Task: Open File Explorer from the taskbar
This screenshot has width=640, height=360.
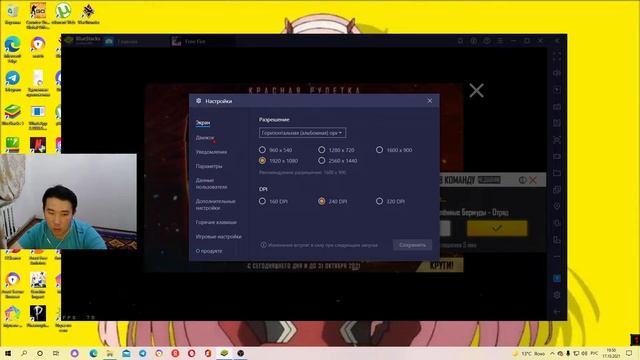Action: (110, 353)
